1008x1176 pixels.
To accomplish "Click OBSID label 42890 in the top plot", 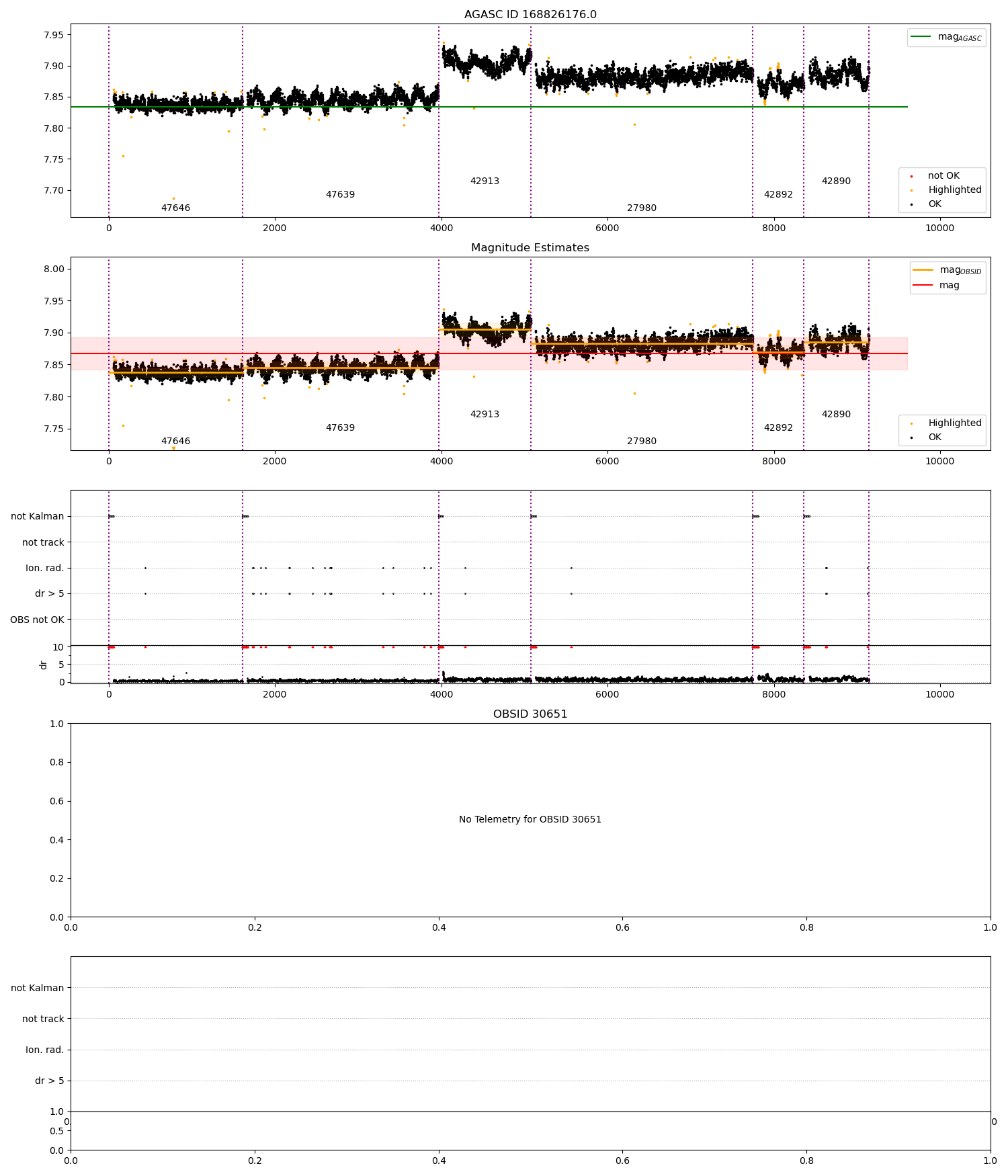I will 836,181.
